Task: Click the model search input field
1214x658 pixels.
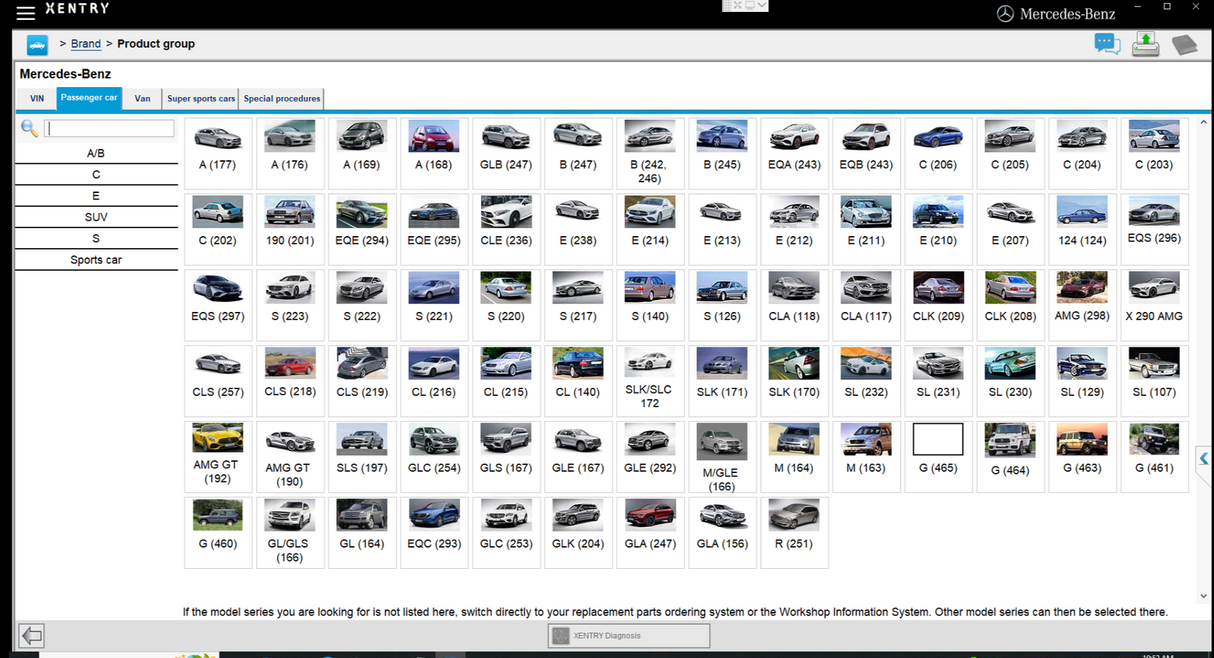Action: (x=110, y=129)
